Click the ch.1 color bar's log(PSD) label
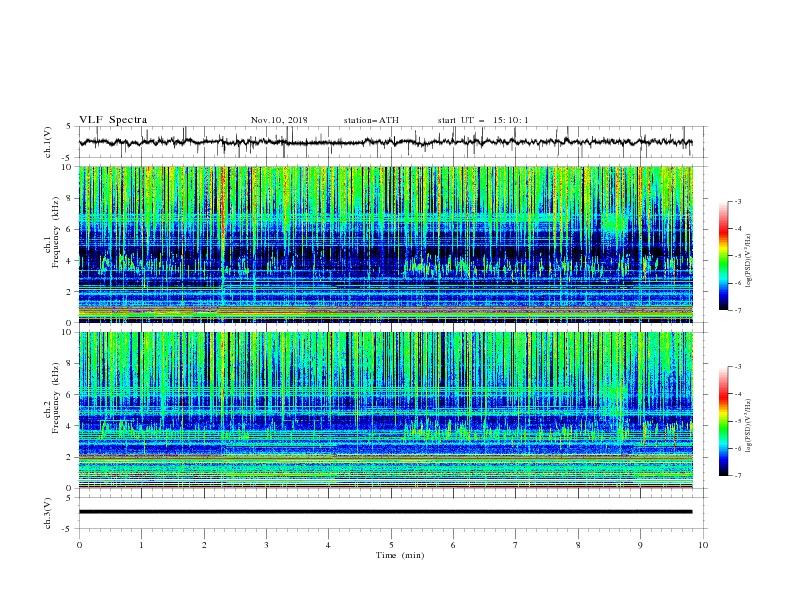Viewport: 792px width, 612px height. coord(748,261)
